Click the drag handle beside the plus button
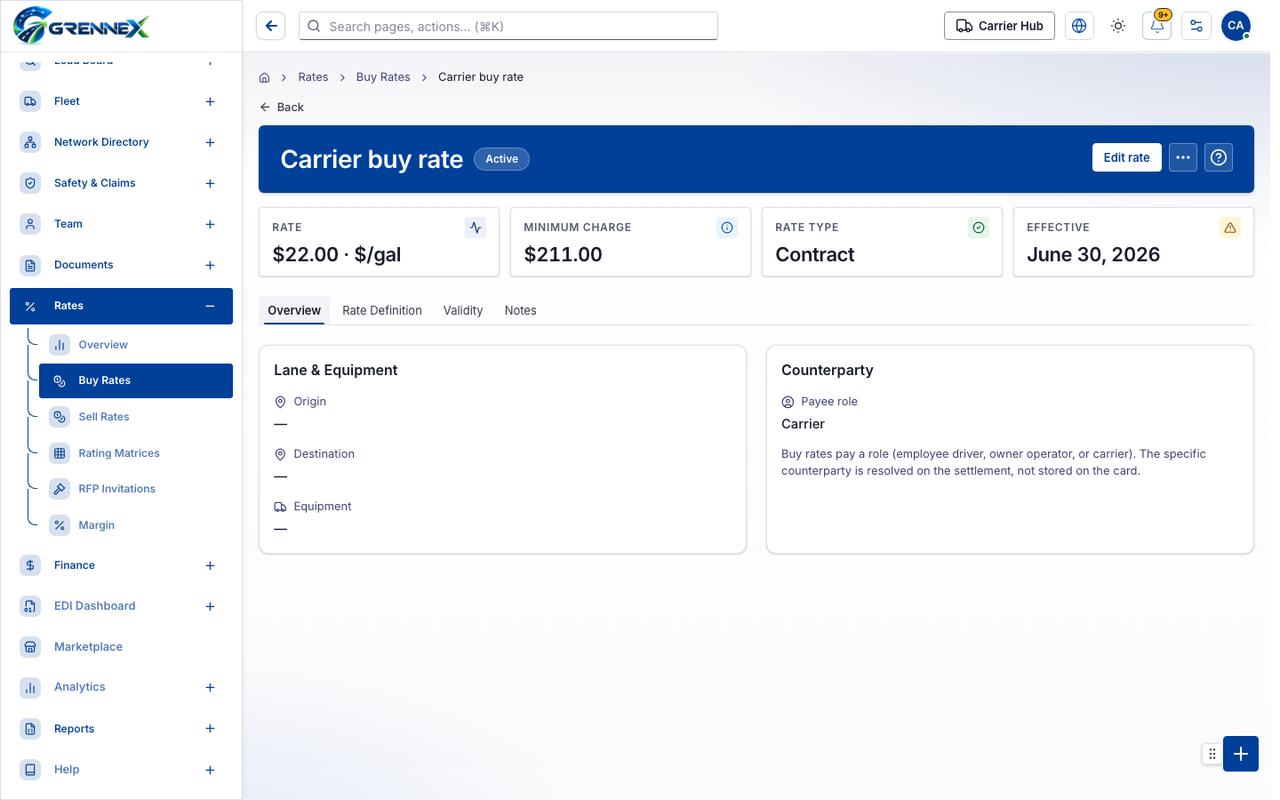1280x800 pixels. pyautogui.click(x=1212, y=754)
